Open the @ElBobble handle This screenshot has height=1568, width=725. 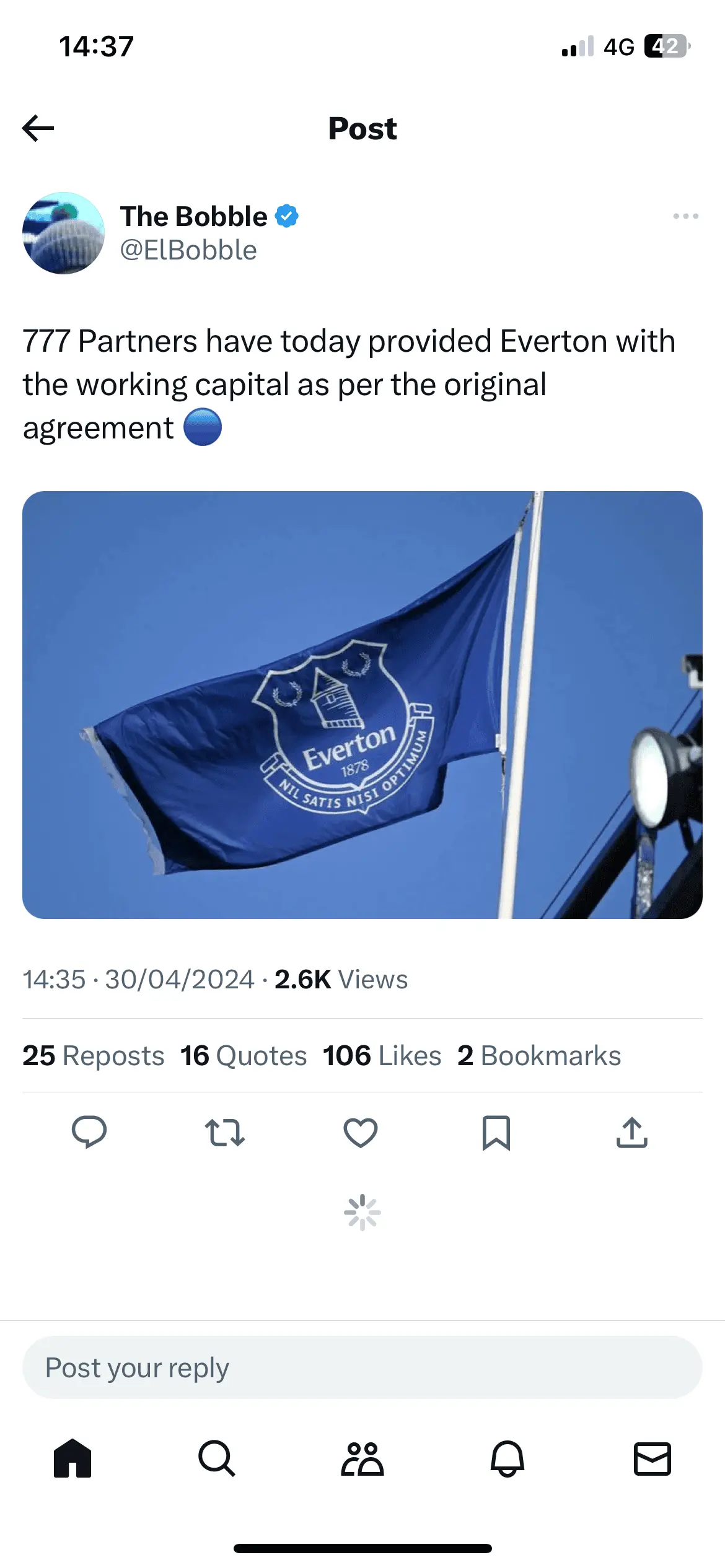[x=188, y=250]
